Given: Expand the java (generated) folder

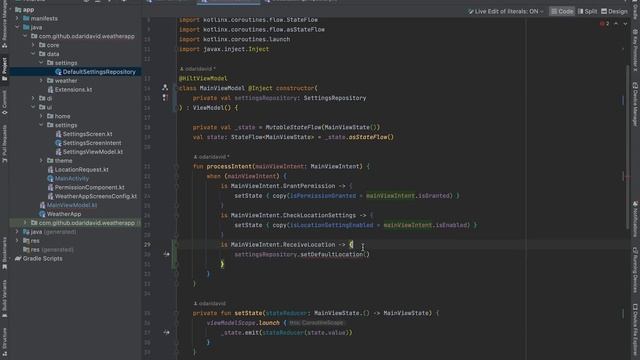Looking at the screenshot, I should [x=17, y=232].
